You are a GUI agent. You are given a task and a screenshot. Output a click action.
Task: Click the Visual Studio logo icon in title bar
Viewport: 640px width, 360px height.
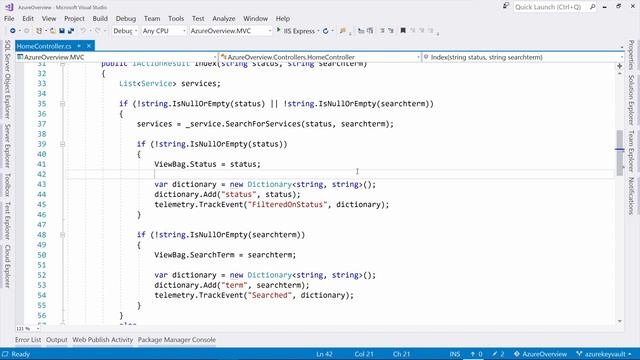click(9, 7)
